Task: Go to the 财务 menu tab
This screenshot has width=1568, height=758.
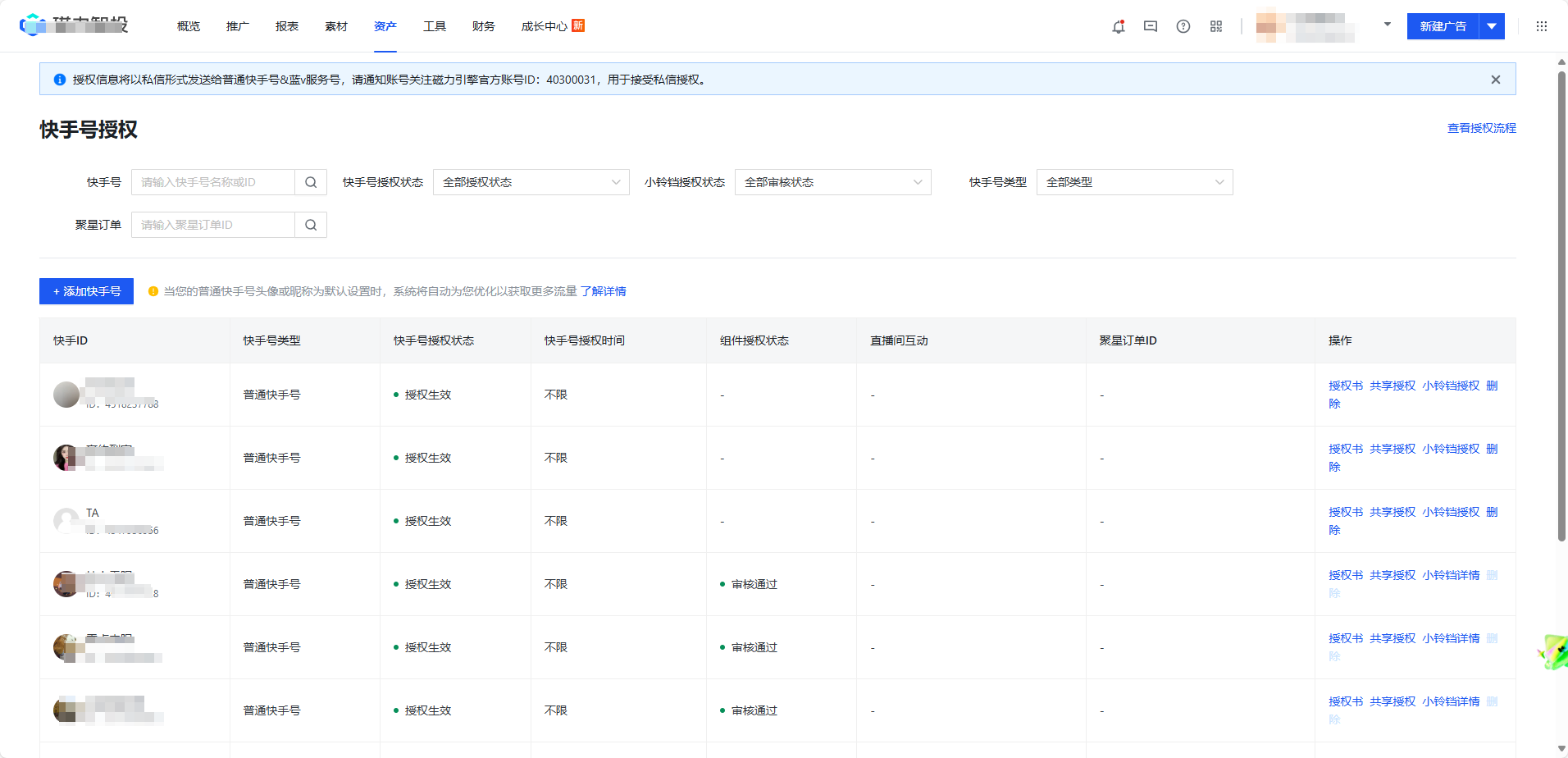Action: pos(484,26)
